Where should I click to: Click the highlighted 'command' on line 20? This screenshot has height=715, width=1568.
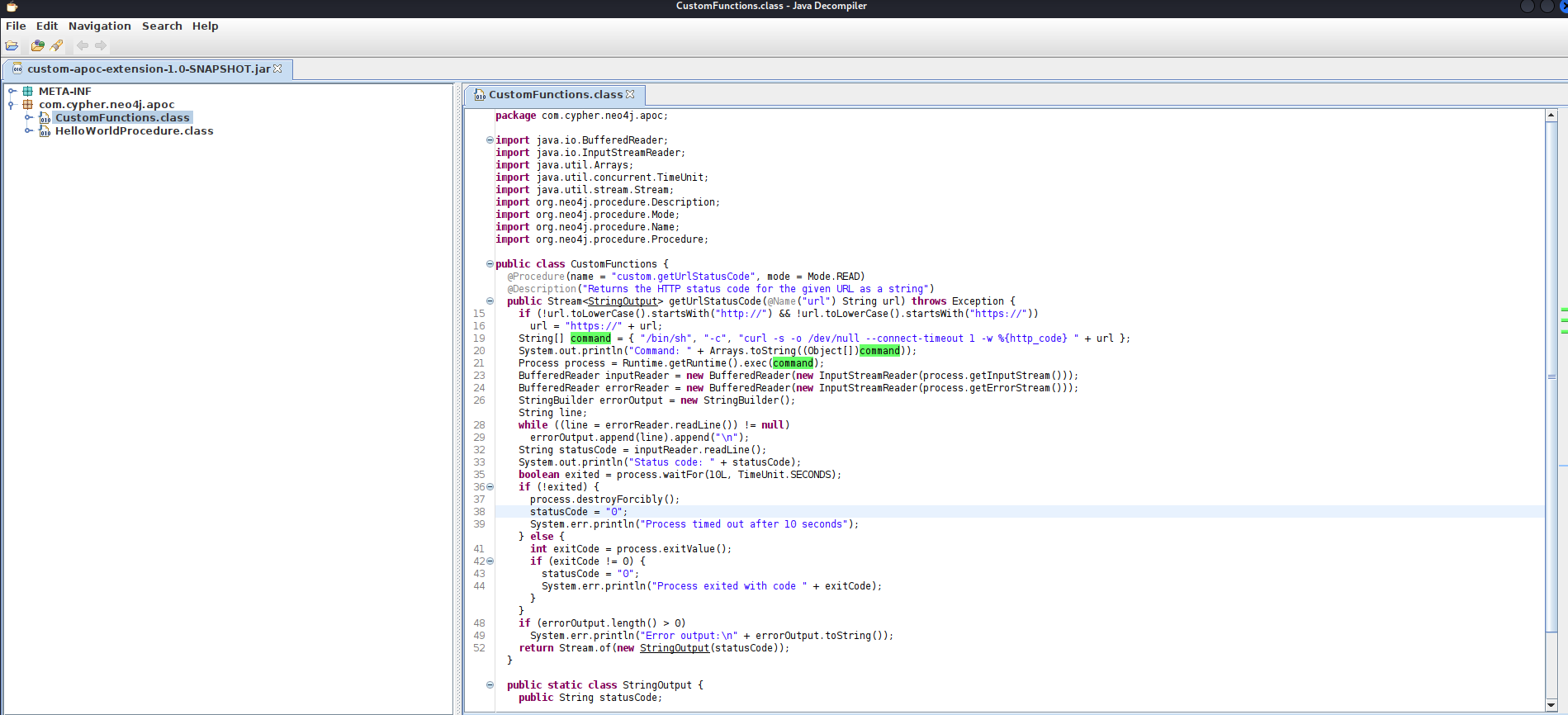click(x=879, y=351)
